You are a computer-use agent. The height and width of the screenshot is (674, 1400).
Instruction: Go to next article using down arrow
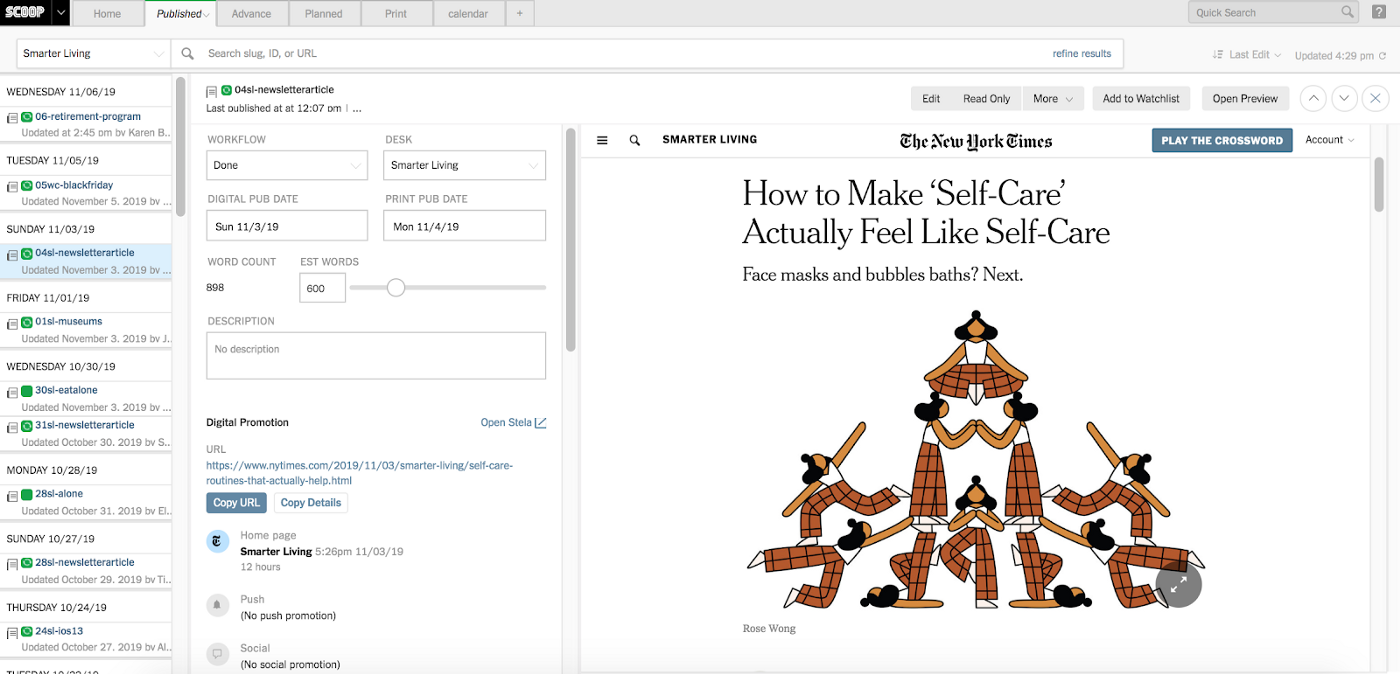point(1345,98)
